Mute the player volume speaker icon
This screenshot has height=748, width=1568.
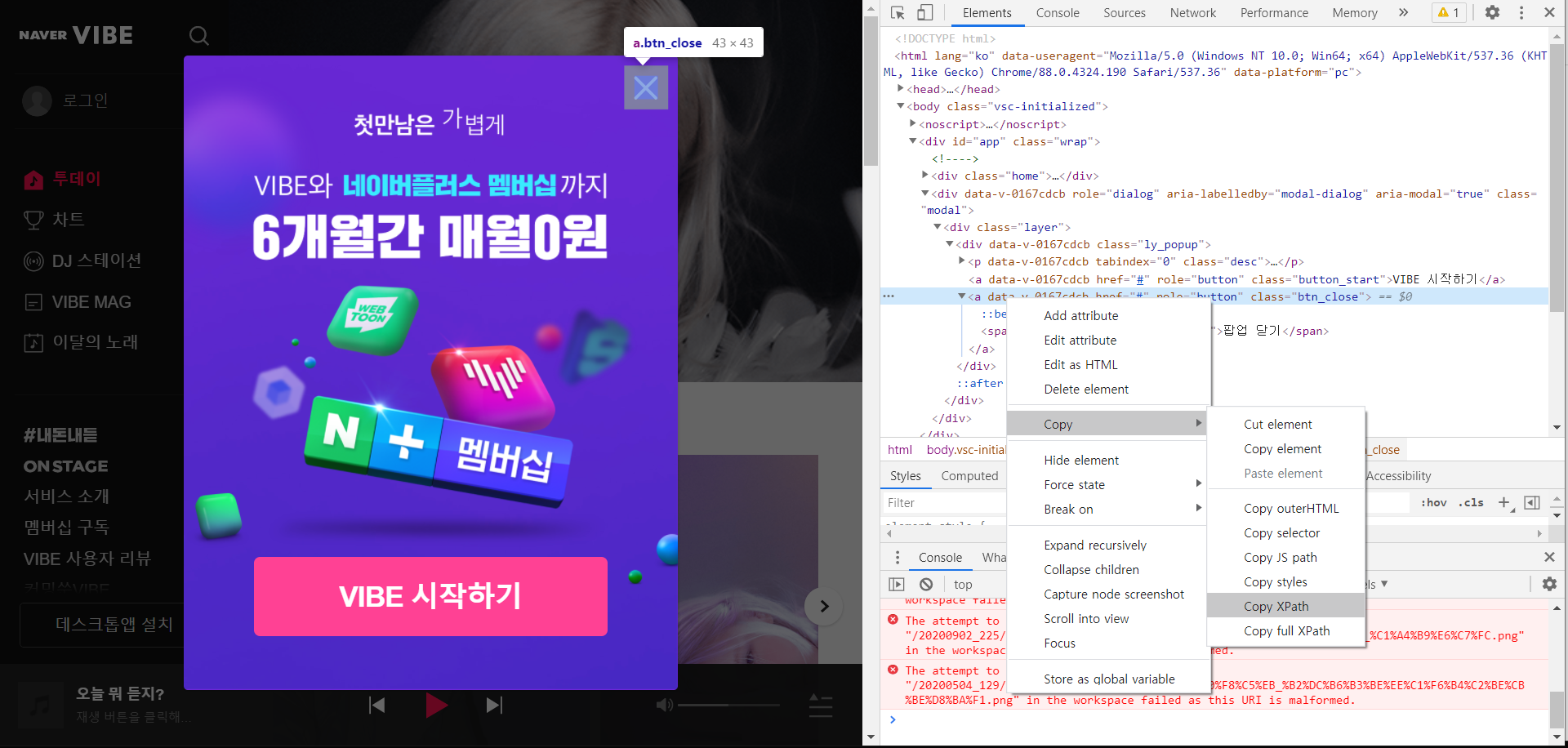(665, 705)
